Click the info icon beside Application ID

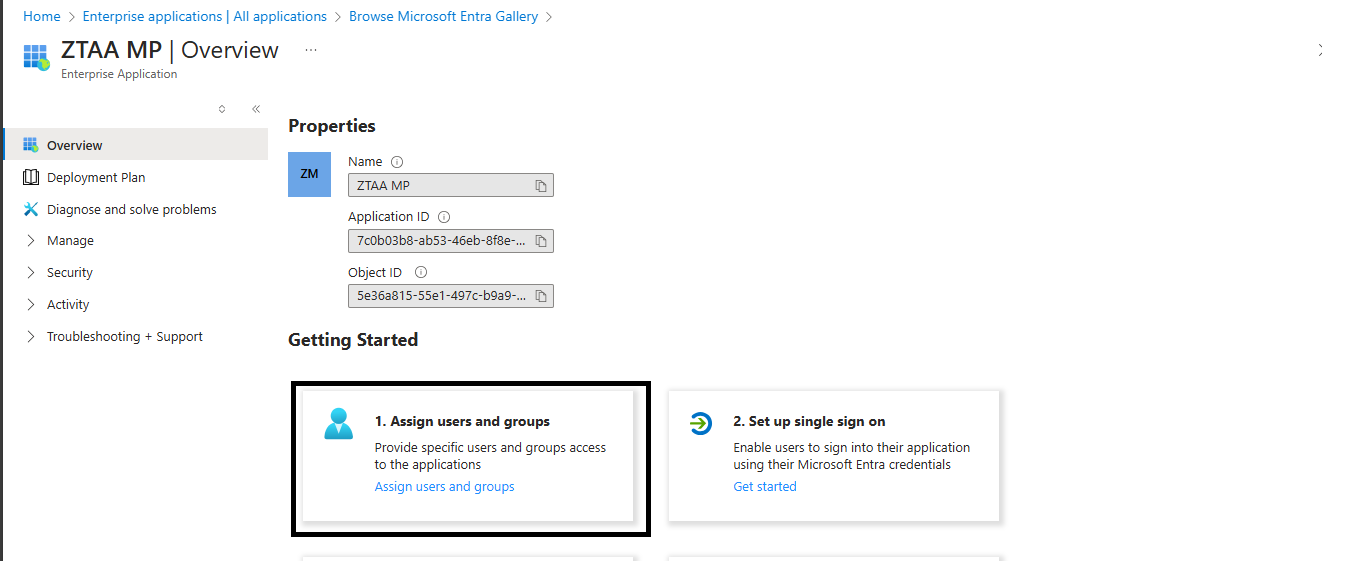(444, 217)
